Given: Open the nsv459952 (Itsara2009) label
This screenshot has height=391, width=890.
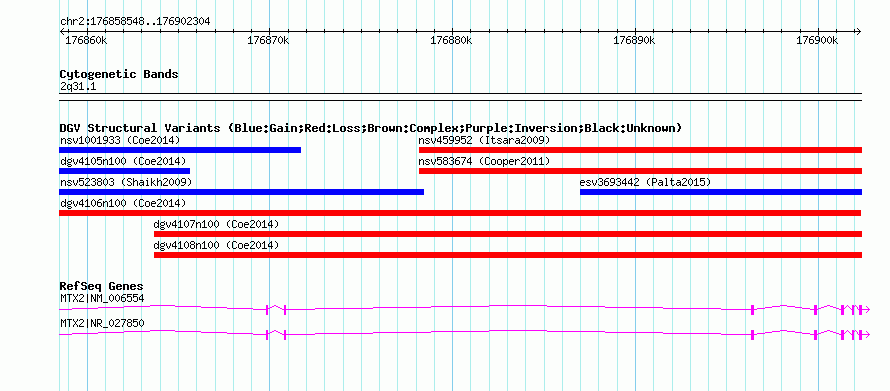Looking at the screenshot, I should [x=484, y=140].
